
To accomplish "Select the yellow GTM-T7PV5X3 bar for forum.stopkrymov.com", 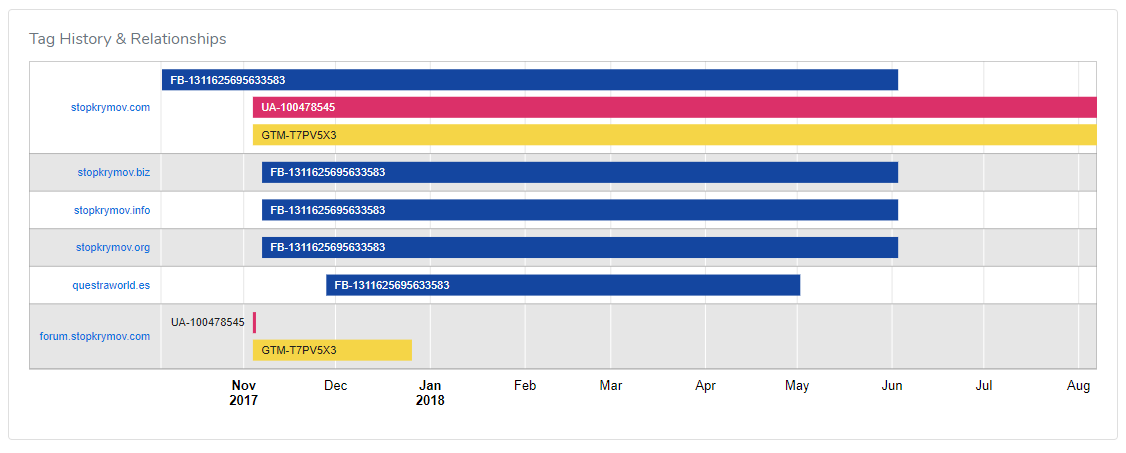I will pyautogui.click(x=332, y=350).
